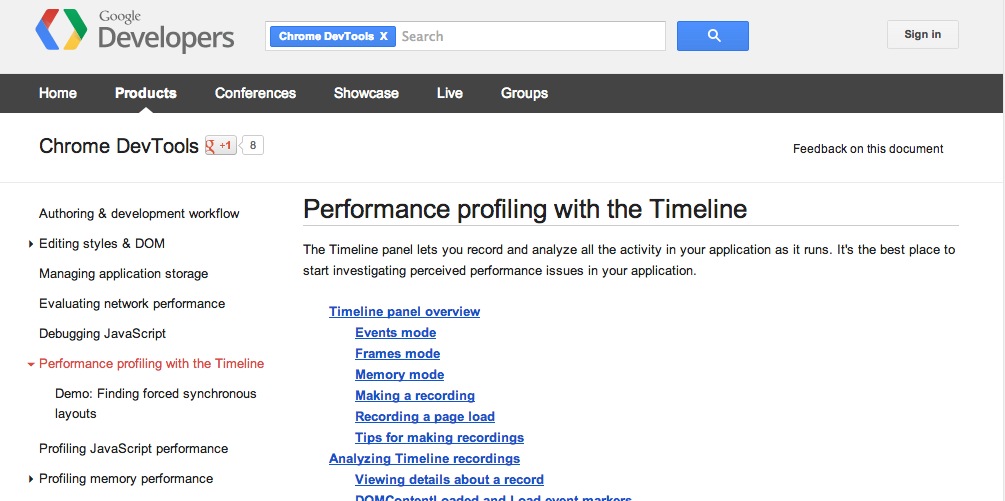Expand the Profiling memory performance section
The height and width of the screenshot is (501, 1005).
tap(31, 479)
